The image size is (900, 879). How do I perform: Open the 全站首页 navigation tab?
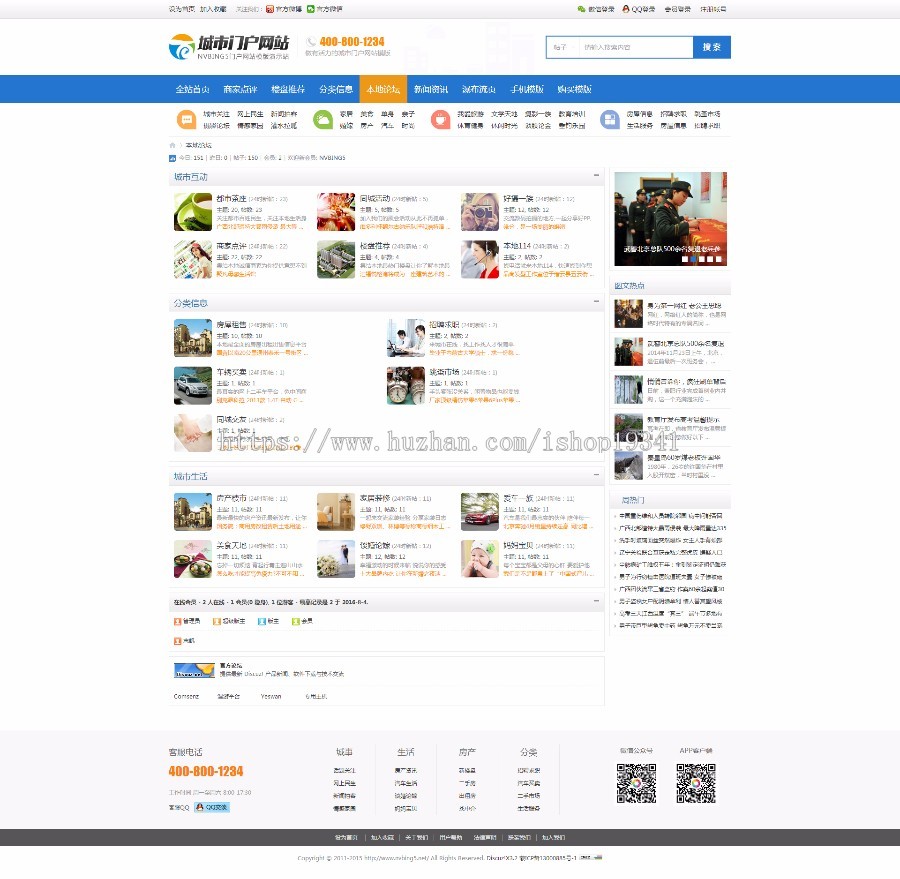[192, 89]
